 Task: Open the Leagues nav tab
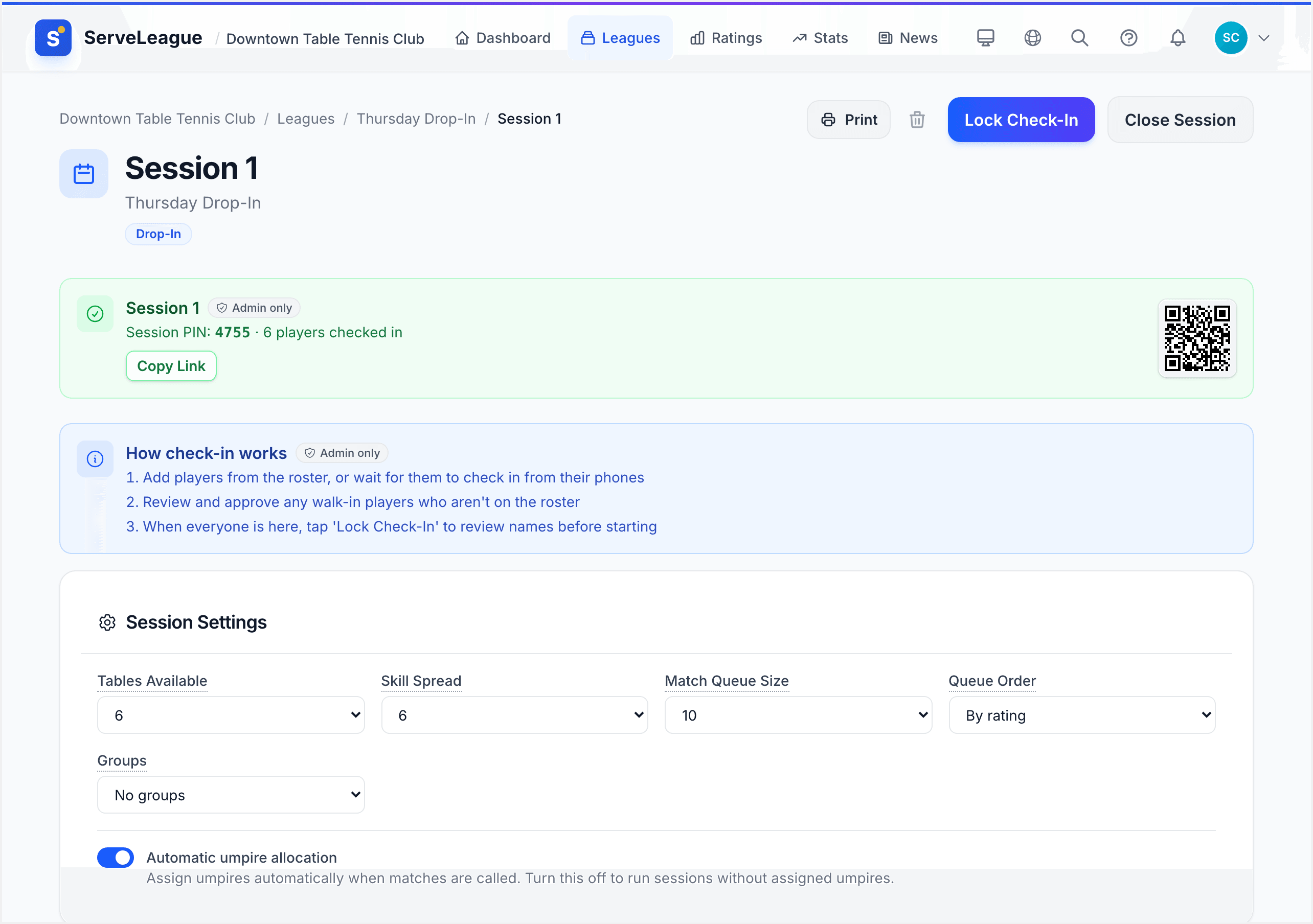[620, 38]
